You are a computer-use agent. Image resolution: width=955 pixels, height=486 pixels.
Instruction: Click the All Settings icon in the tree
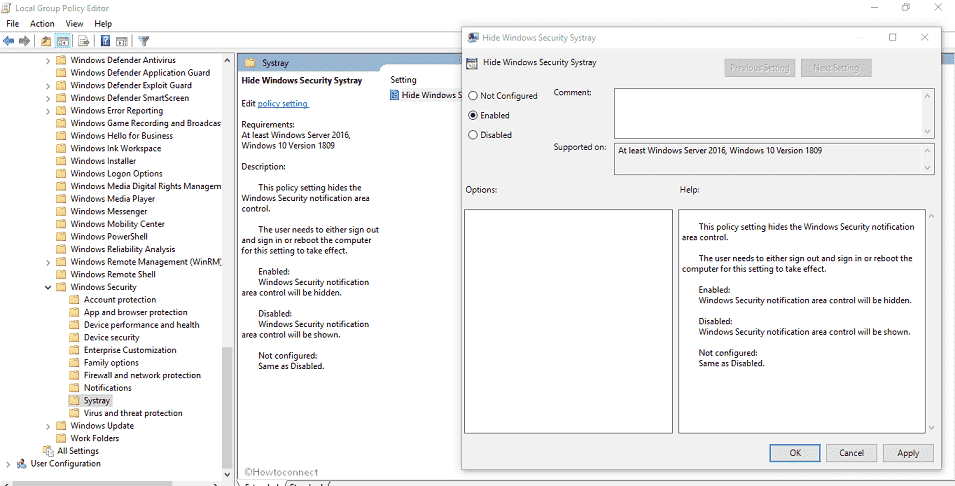pos(49,451)
